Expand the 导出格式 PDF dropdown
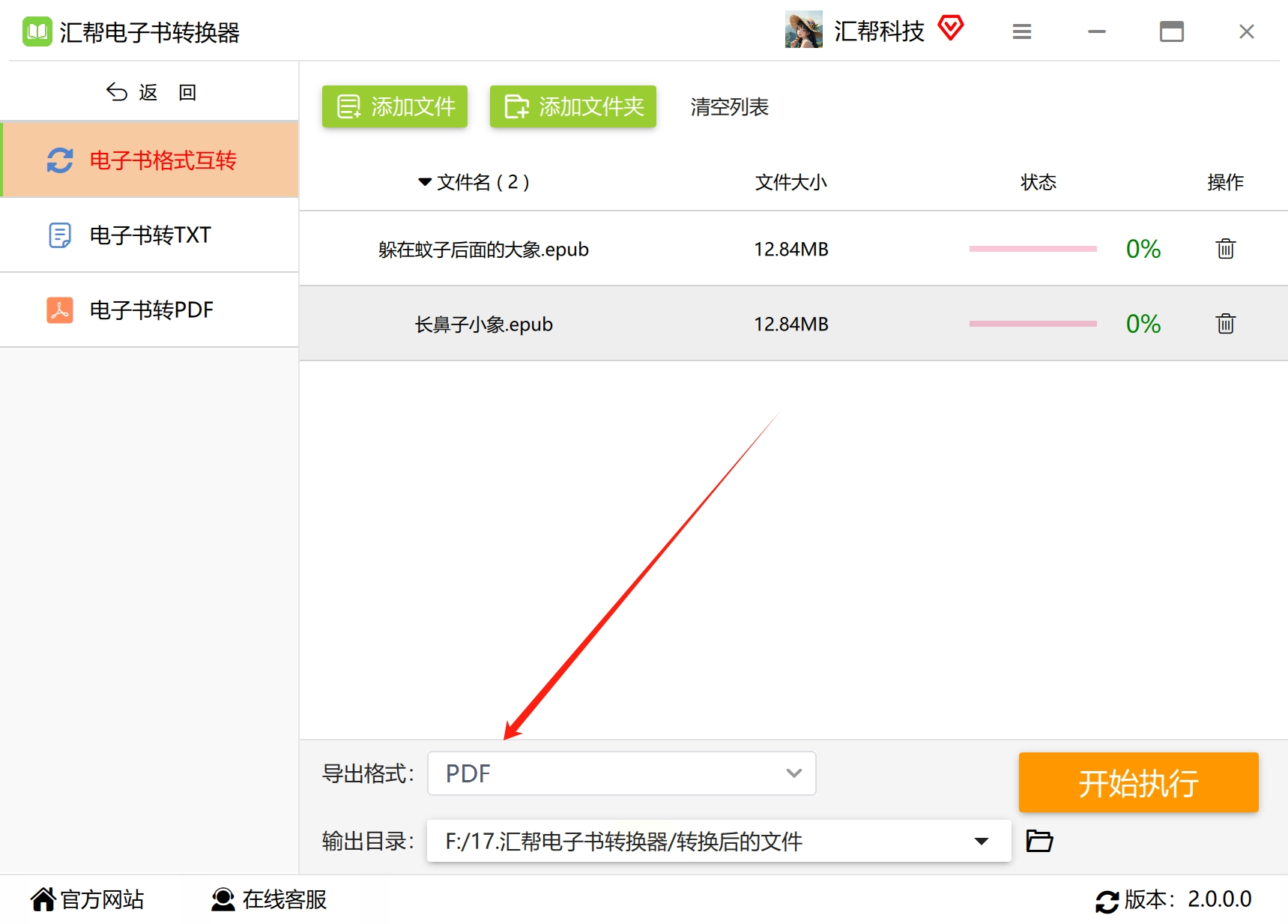 [621, 773]
